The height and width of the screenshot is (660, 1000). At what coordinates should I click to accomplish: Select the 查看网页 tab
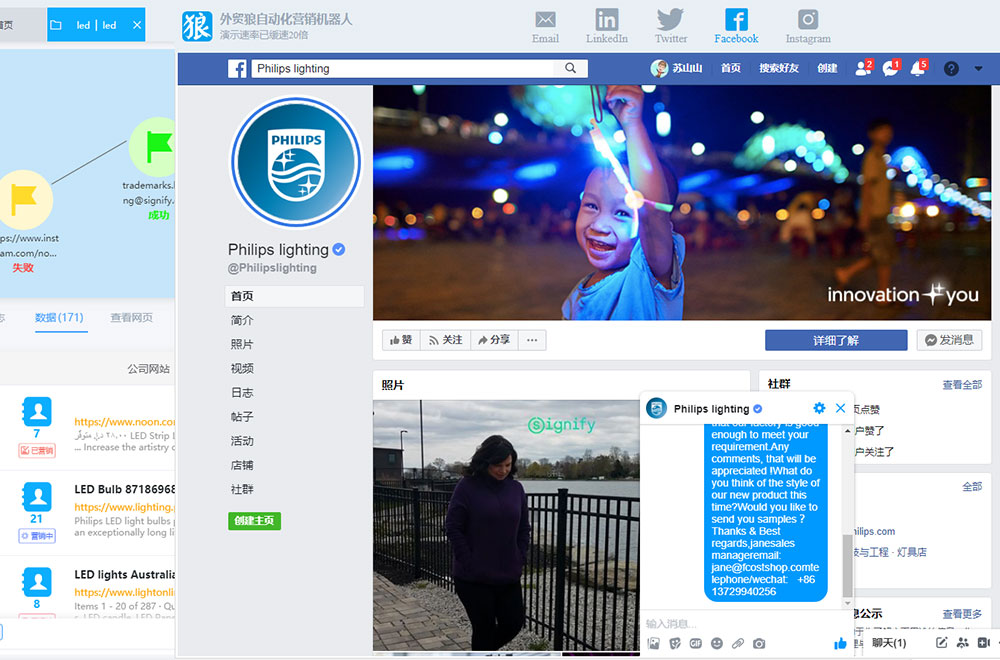tap(131, 318)
